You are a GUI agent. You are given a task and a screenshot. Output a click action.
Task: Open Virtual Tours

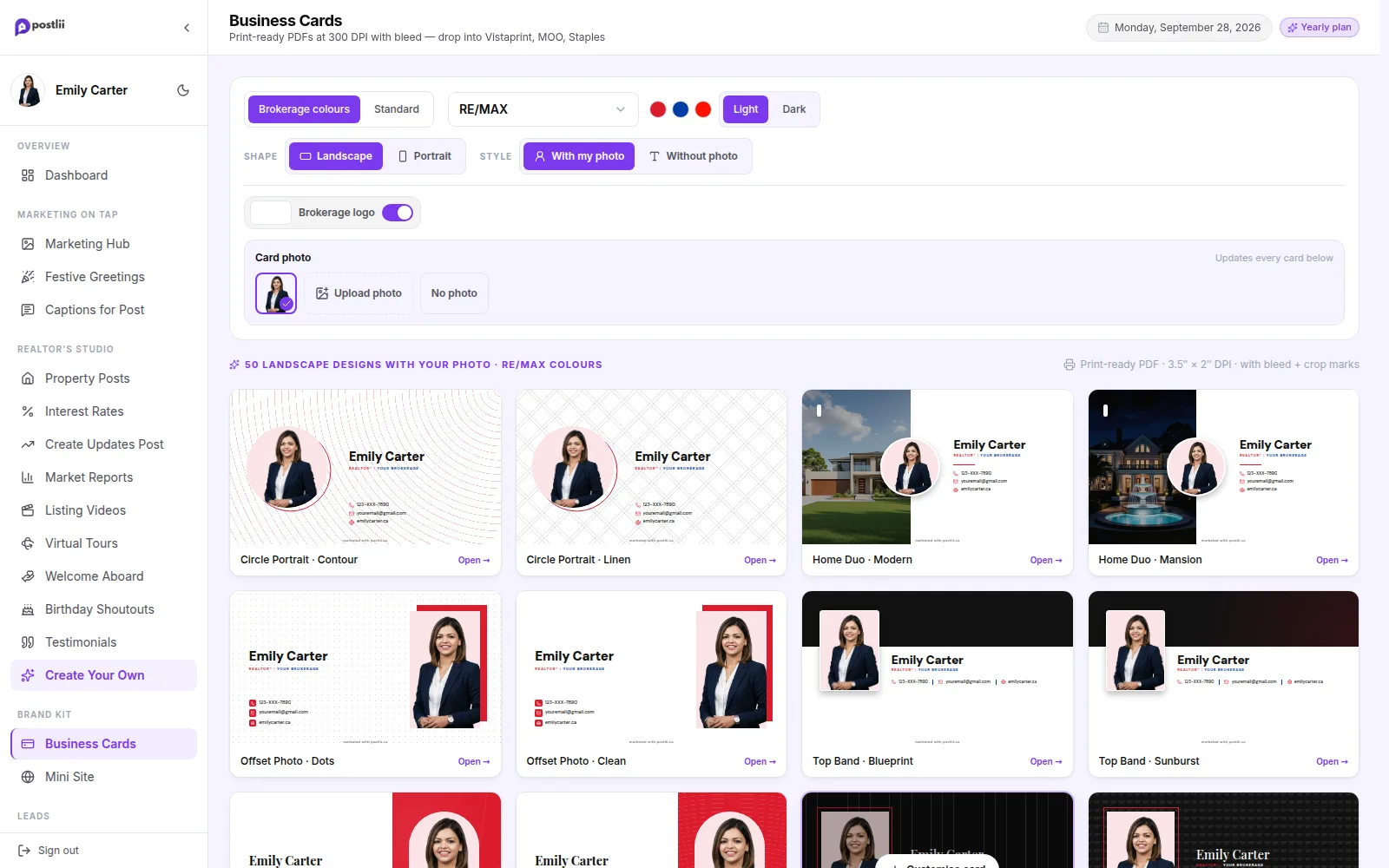(x=103, y=543)
